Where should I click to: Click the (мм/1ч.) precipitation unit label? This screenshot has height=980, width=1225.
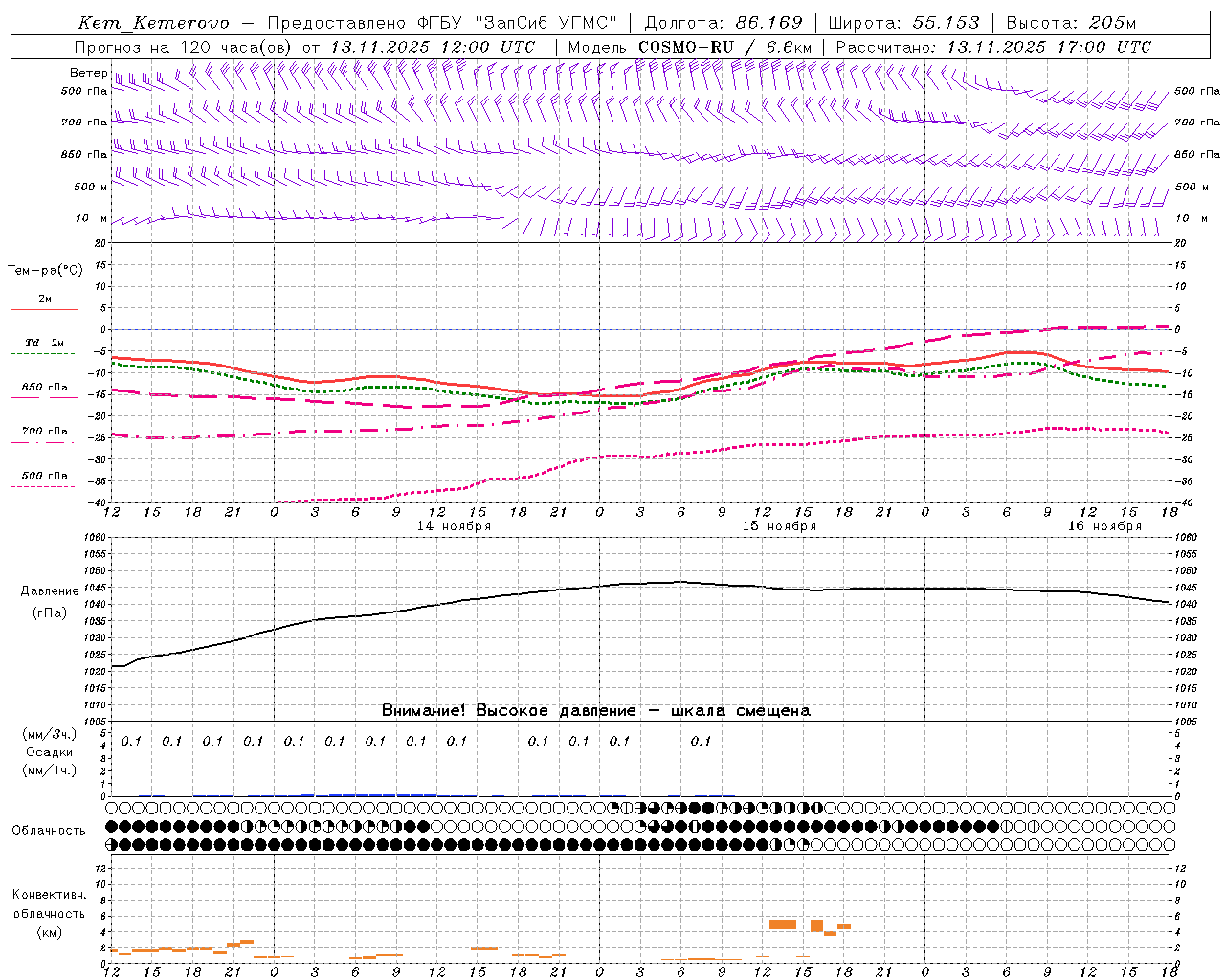(x=50, y=770)
